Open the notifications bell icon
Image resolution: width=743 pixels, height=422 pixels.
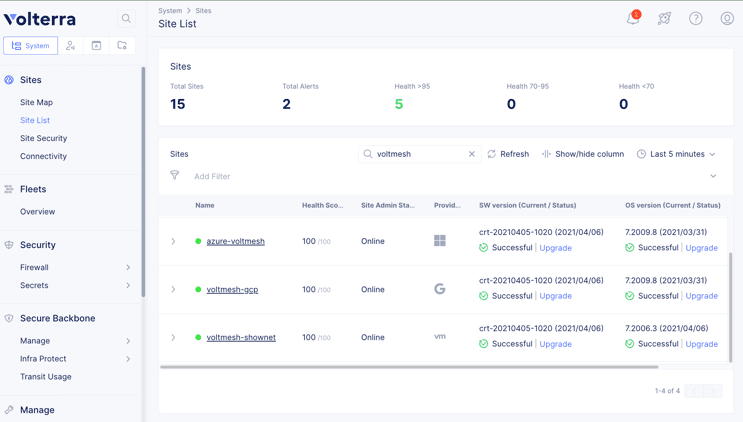(x=633, y=19)
